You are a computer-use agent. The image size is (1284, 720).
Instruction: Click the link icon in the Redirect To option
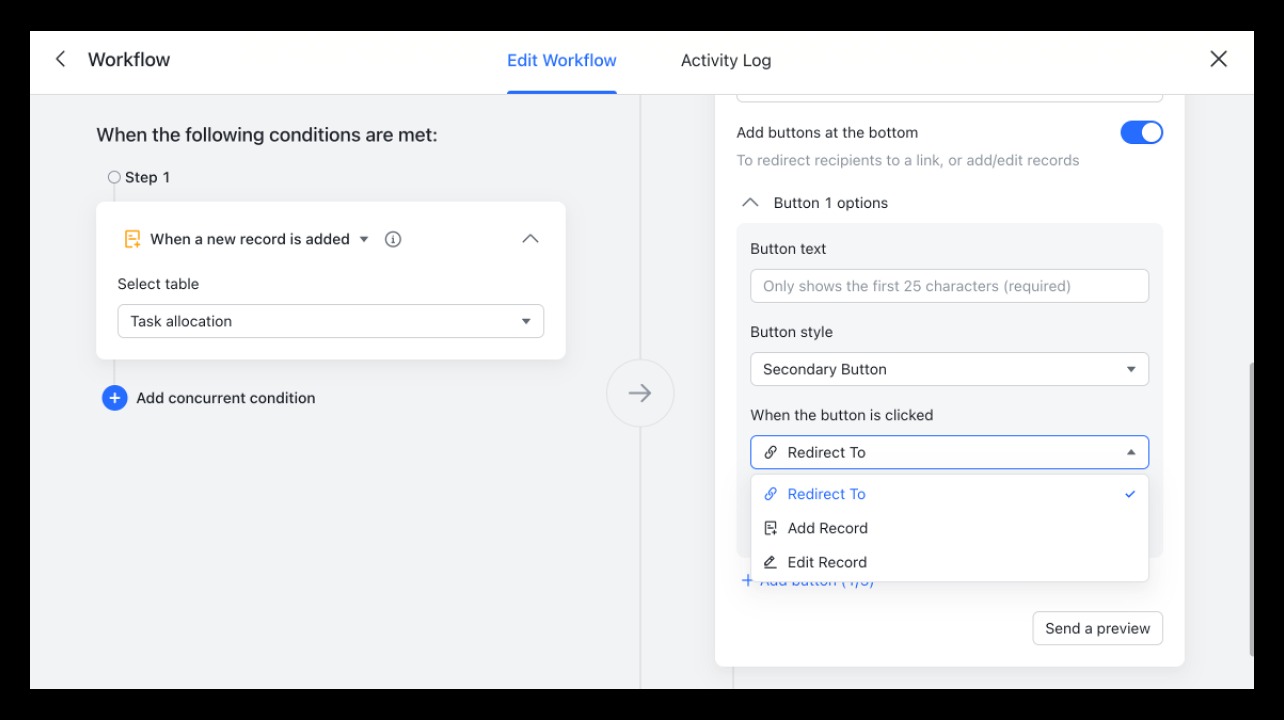[x=770, y=494]
